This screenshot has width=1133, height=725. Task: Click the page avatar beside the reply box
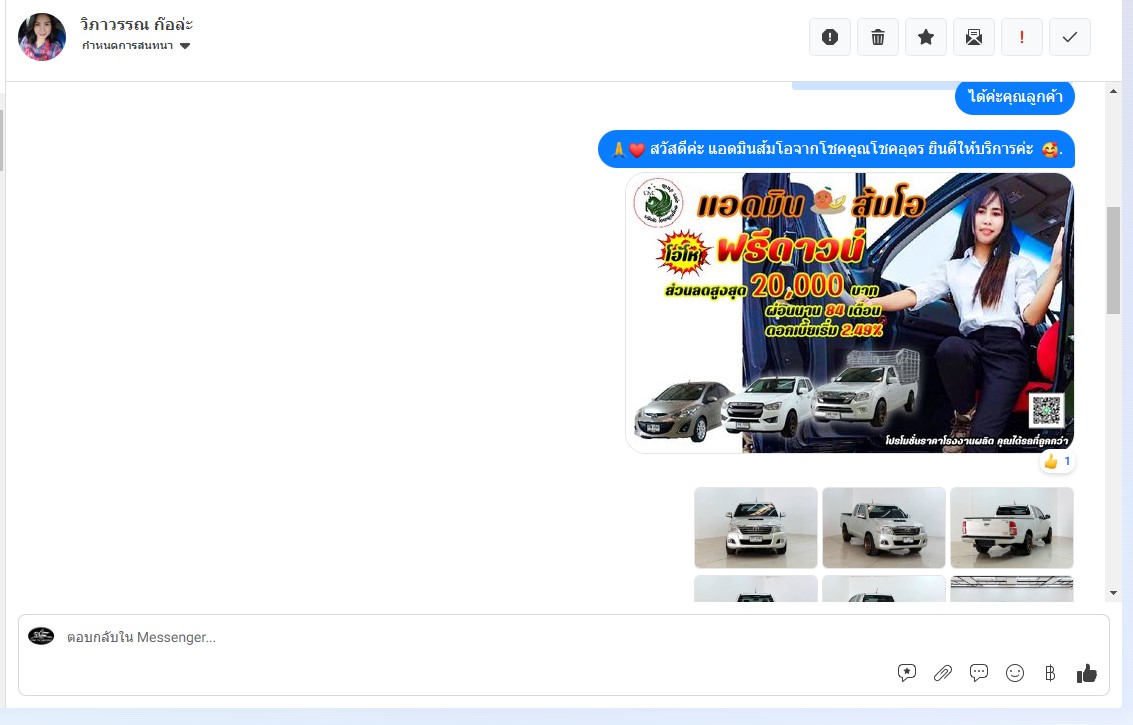41,636
